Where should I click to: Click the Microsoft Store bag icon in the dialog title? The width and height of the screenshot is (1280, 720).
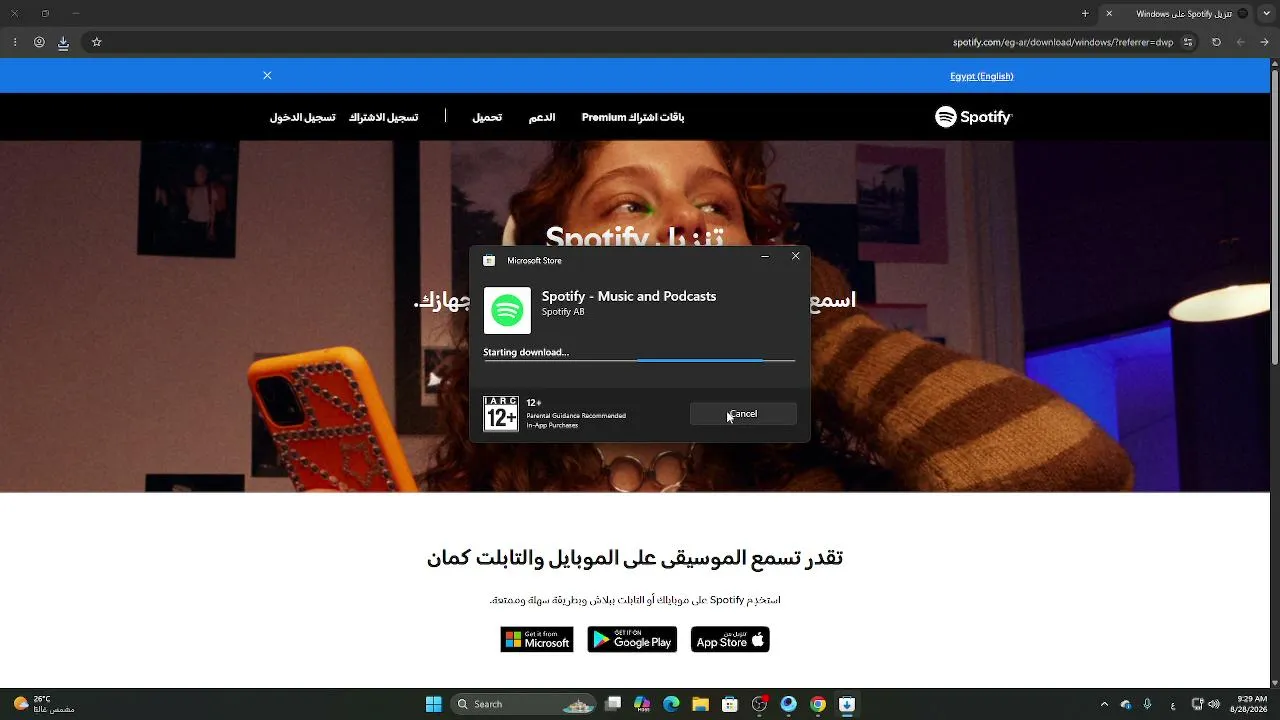[489, 260]
